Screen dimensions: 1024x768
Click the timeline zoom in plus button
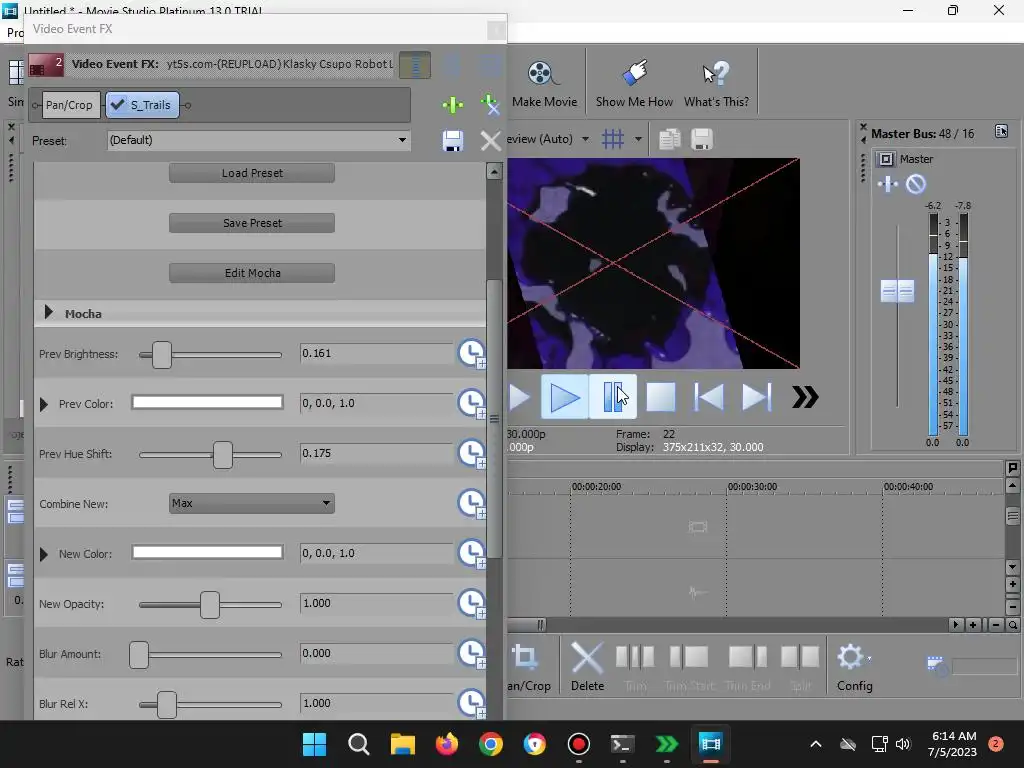tap(973, 625)
